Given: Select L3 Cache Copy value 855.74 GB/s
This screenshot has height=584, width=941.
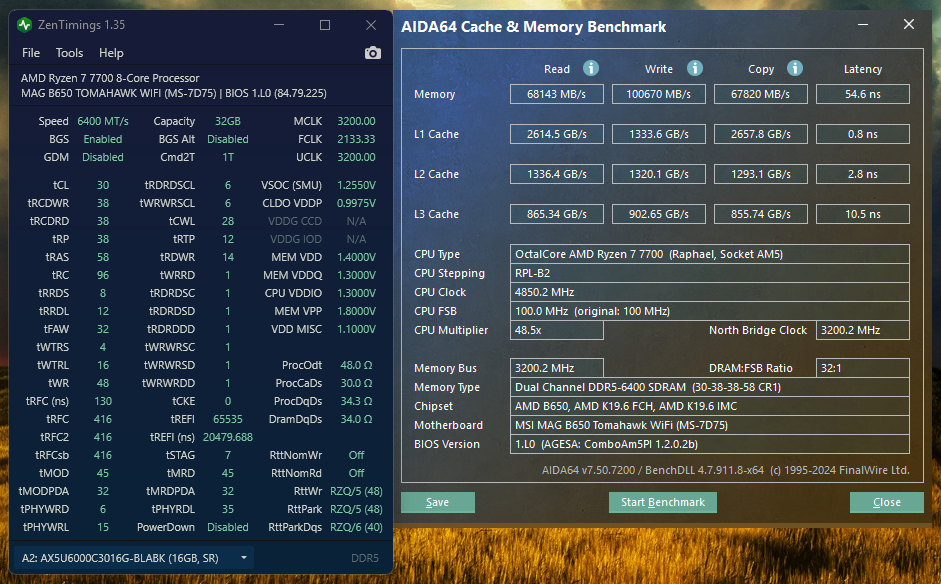Looking at the screenshot, I should (x=760, y=214).
